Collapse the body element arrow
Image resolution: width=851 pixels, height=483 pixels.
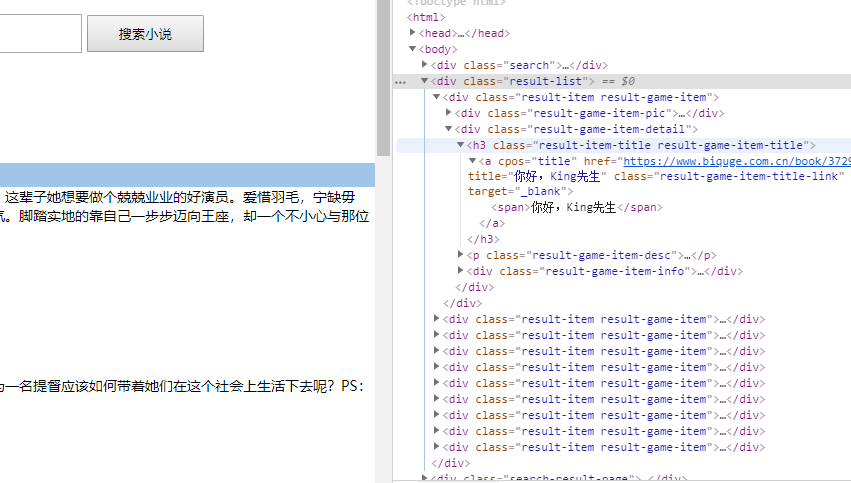click(413, 49)
